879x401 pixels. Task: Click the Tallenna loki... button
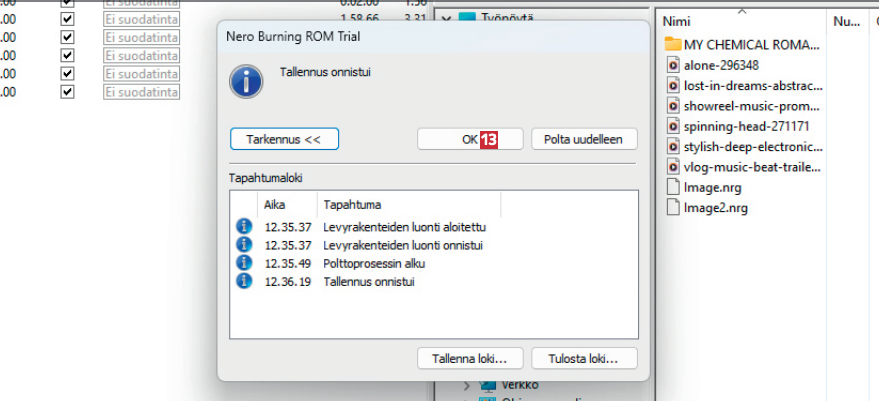(470, 357)
